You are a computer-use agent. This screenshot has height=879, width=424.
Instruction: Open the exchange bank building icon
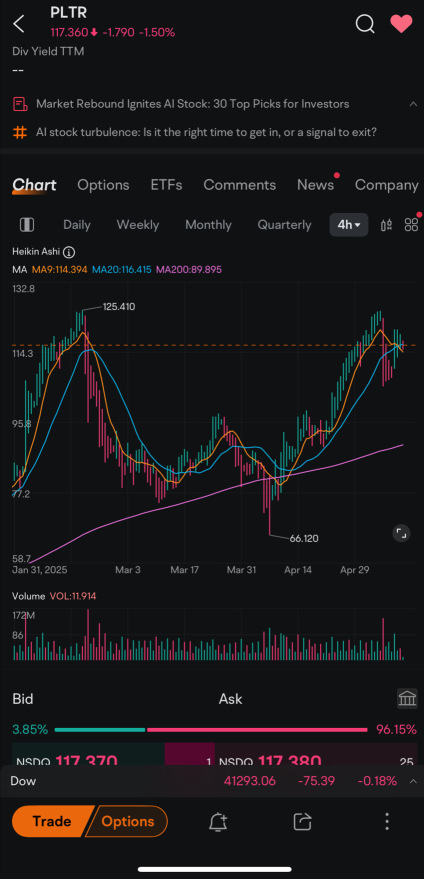tap(407, 698)
